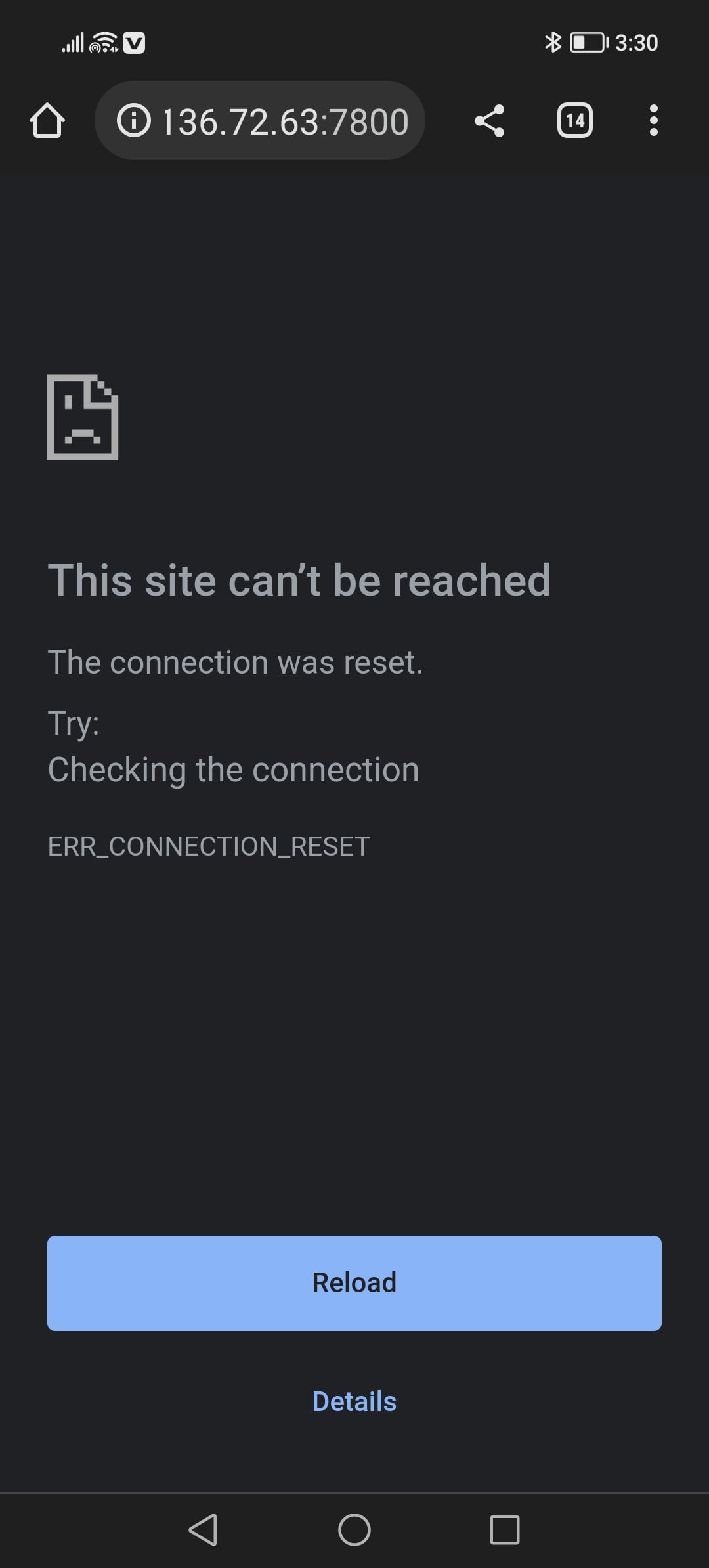This screenshot has height=1568, width=709.
Task: Tap the Android back navigation triangle
Action: click(203, 1530)
